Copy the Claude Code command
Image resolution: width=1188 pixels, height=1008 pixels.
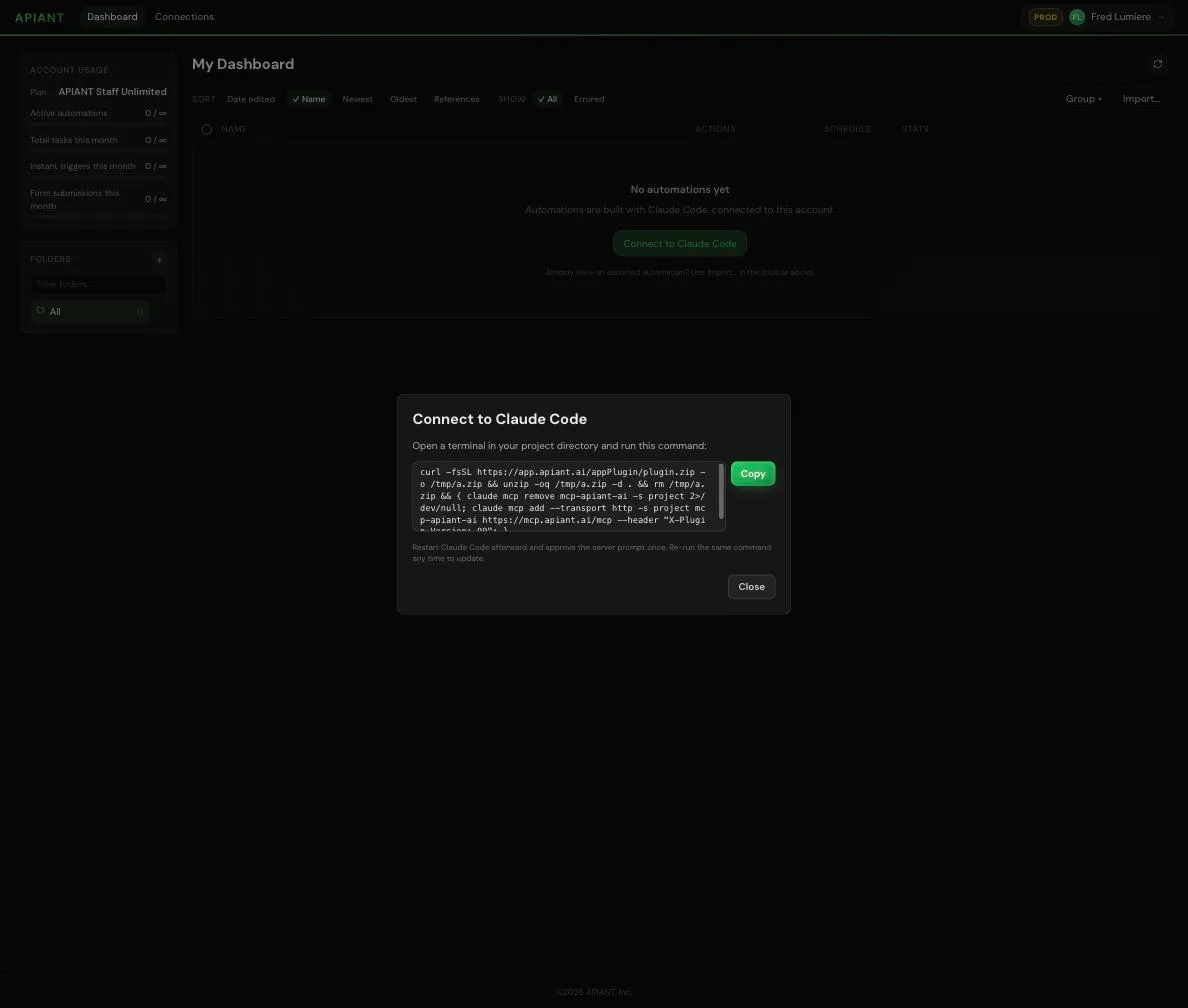coord(752,474)
